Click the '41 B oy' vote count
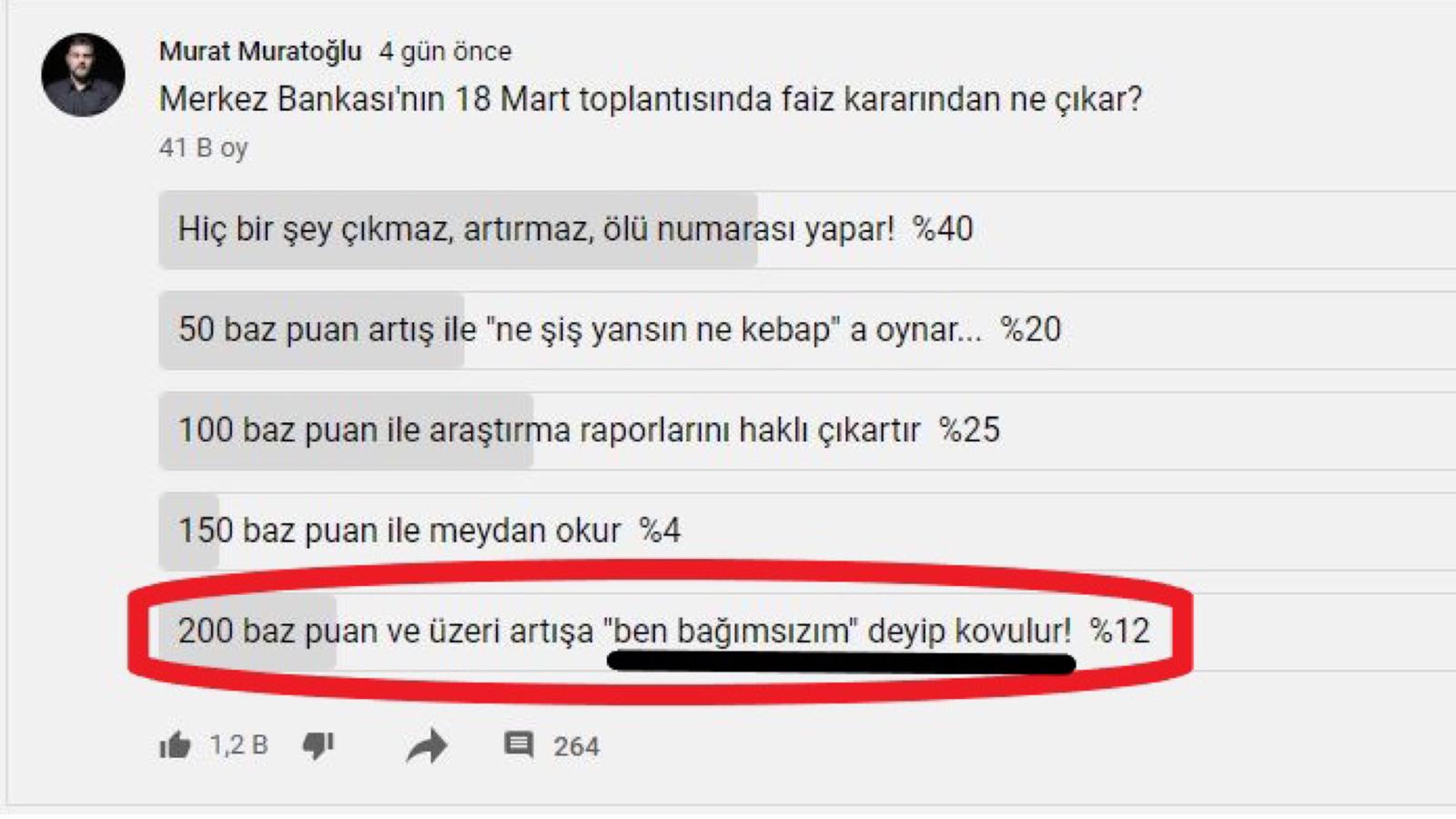Screen dimensions: 1456x819 [x=203, y=147]
